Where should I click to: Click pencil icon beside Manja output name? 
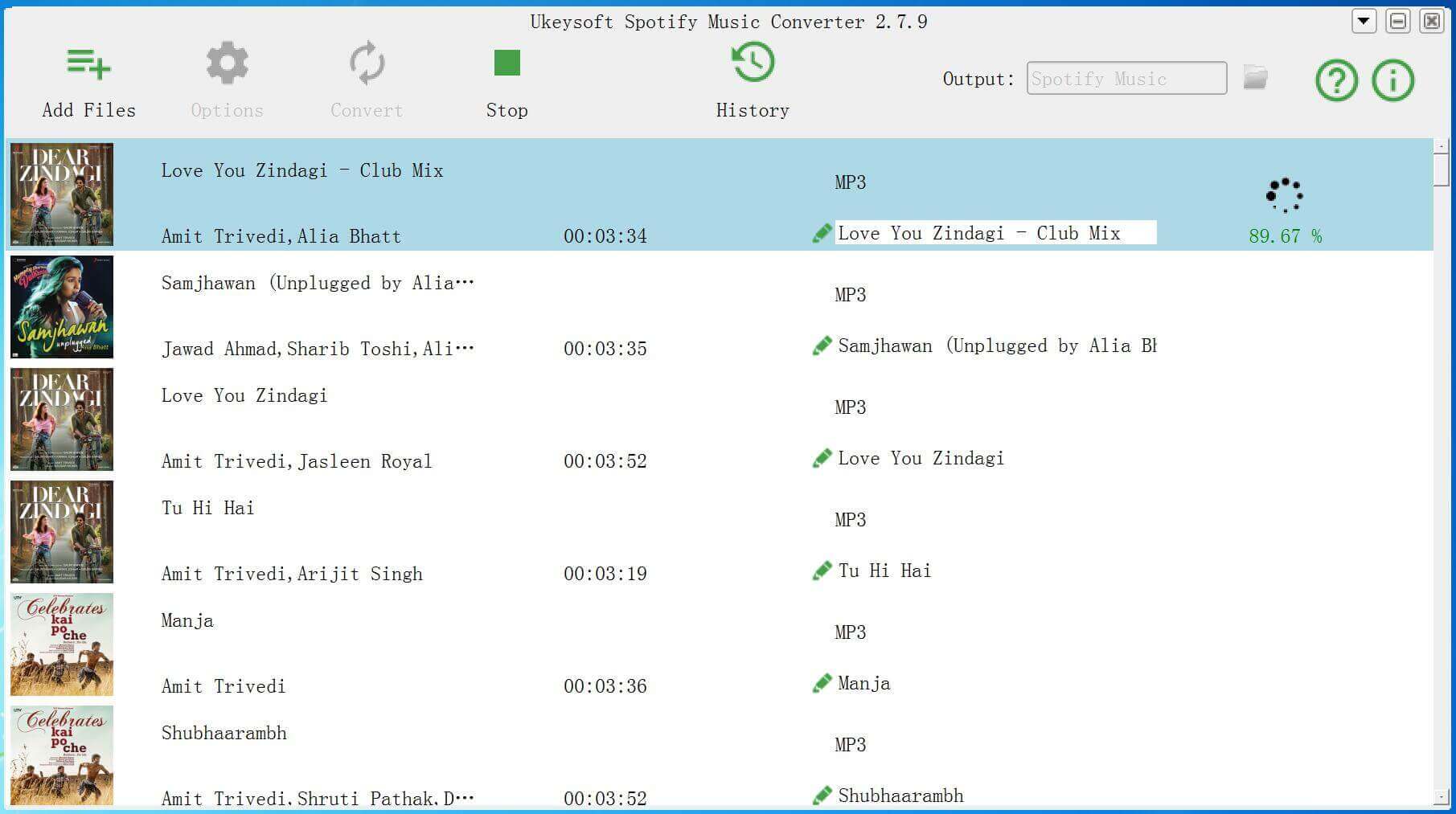pos(822,683)
